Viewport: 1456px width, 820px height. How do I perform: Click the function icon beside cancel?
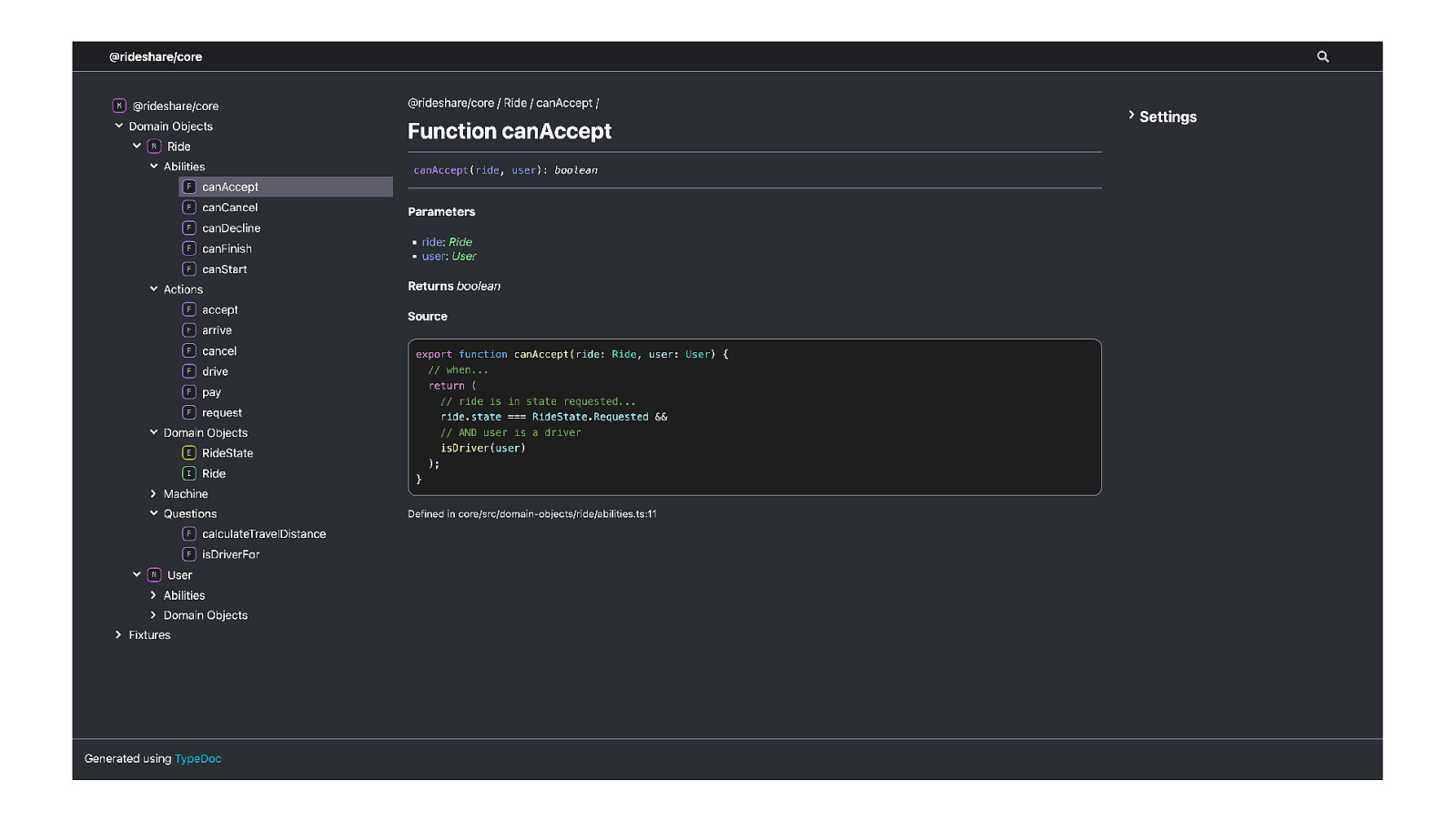click(189, 350)
